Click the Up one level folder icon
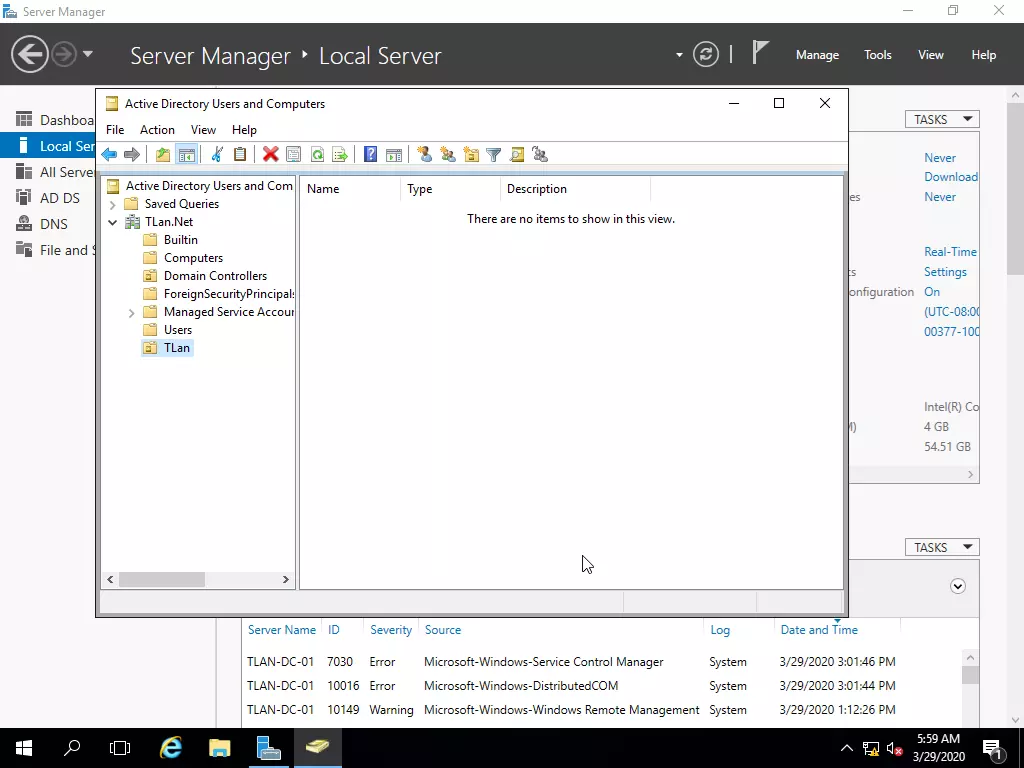This screenshot has height=768, width=1024. pos(163,155)
